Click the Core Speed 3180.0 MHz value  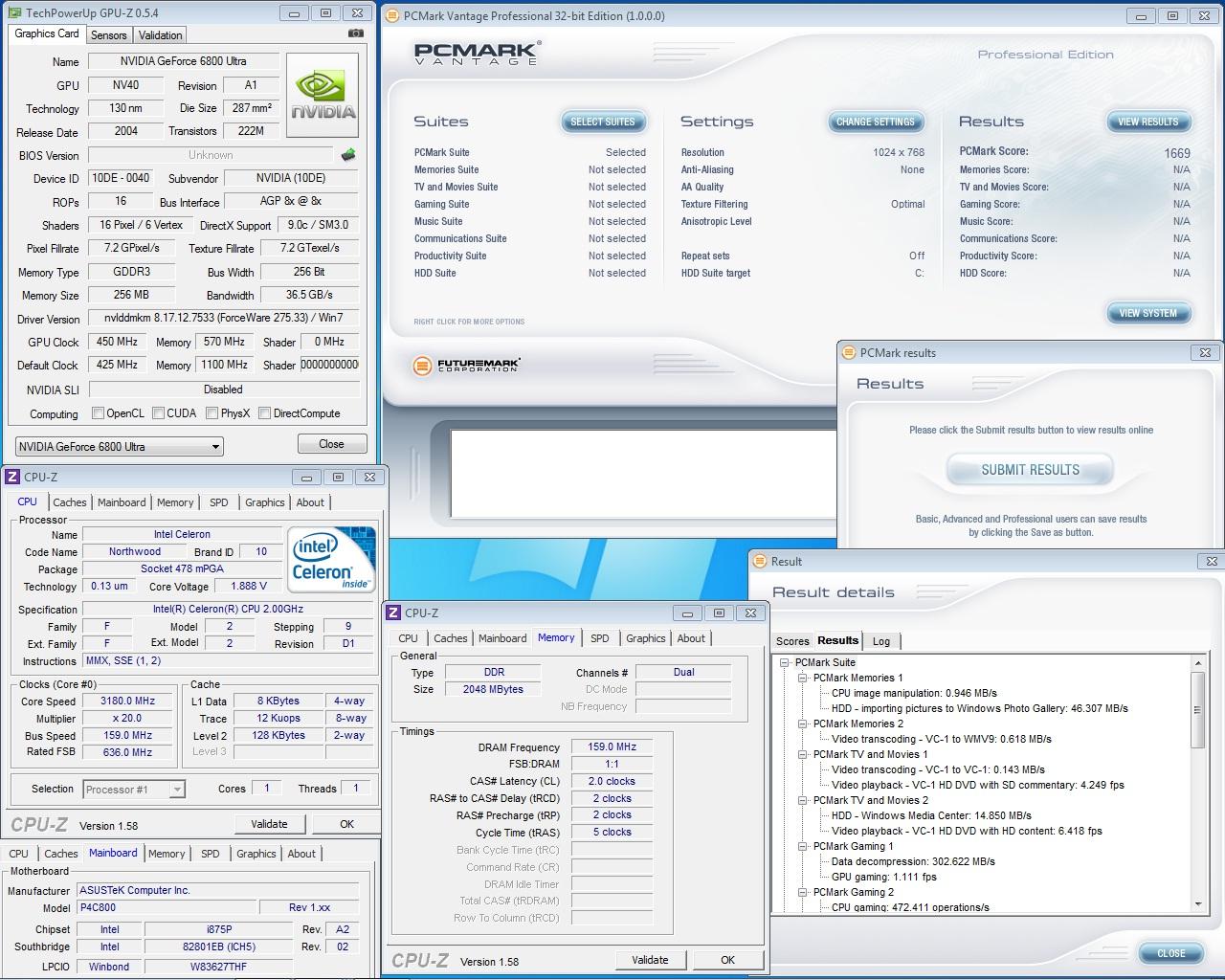128,701
